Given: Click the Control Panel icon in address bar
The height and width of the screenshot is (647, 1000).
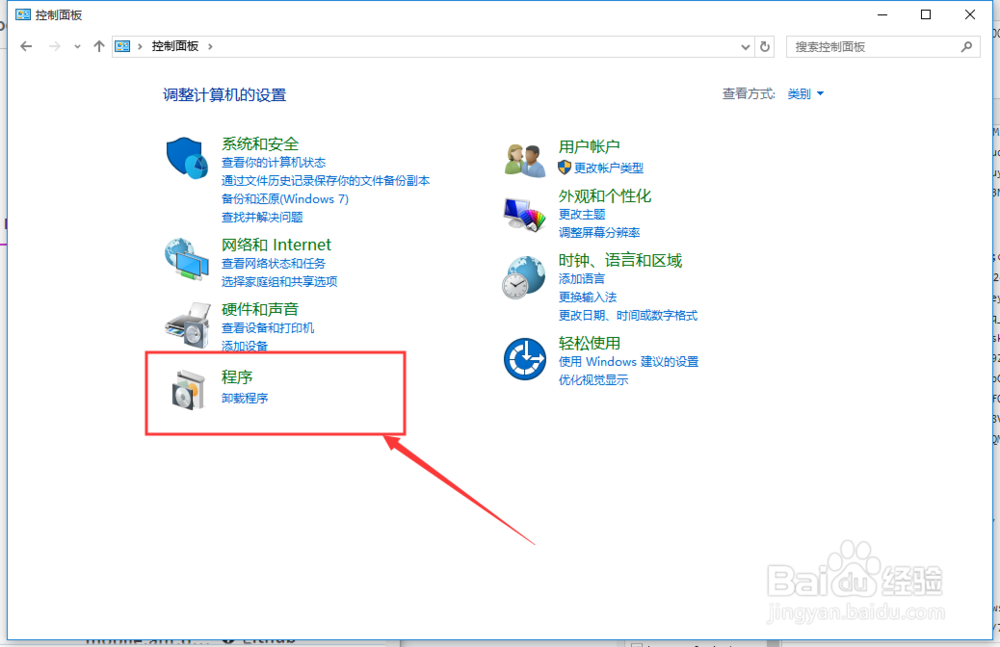Looking at the screenshot, I should pos(121,45).
